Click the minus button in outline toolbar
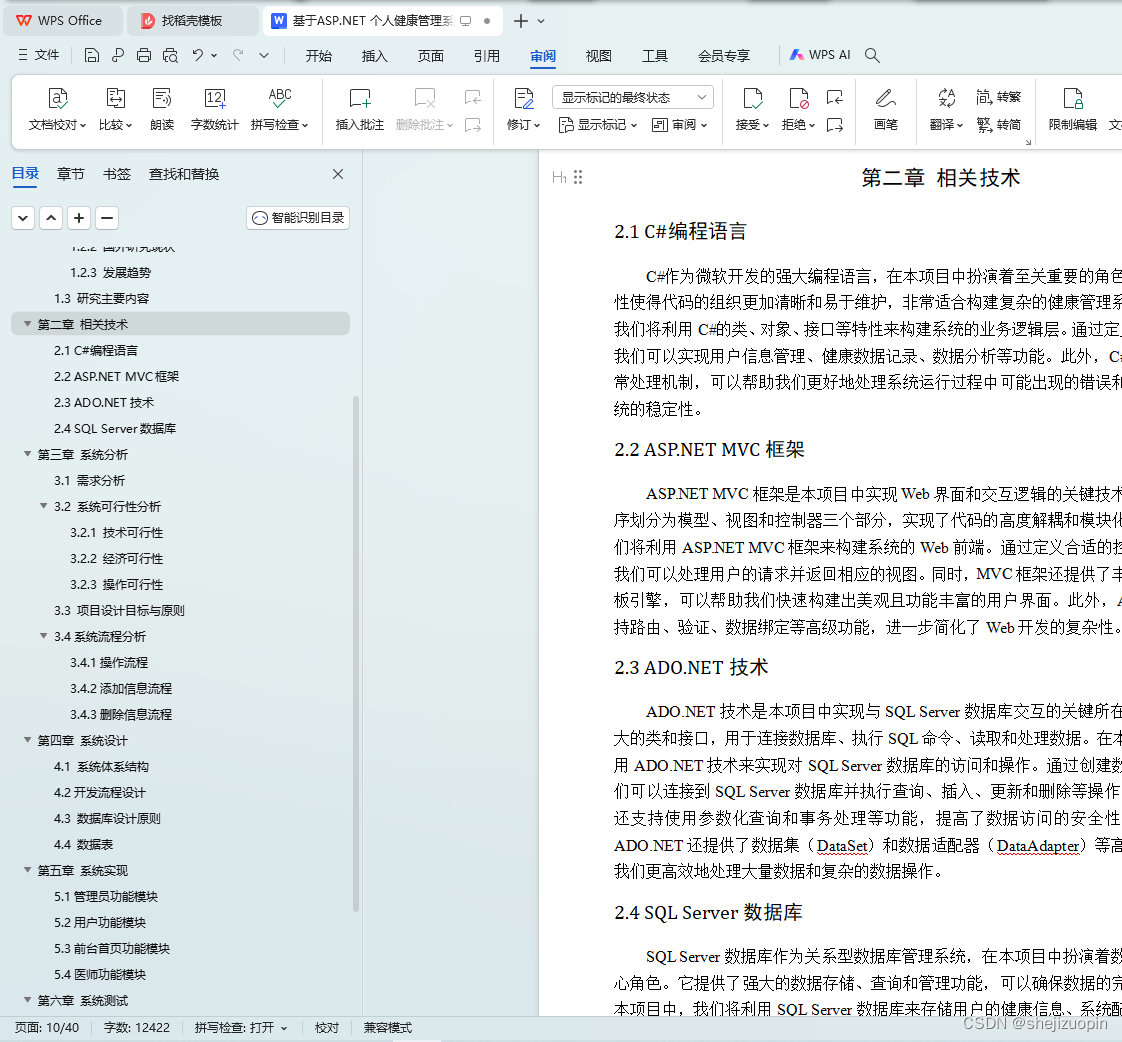The width and height of the screenshot is (1122, 1042). tap(107, 218)
